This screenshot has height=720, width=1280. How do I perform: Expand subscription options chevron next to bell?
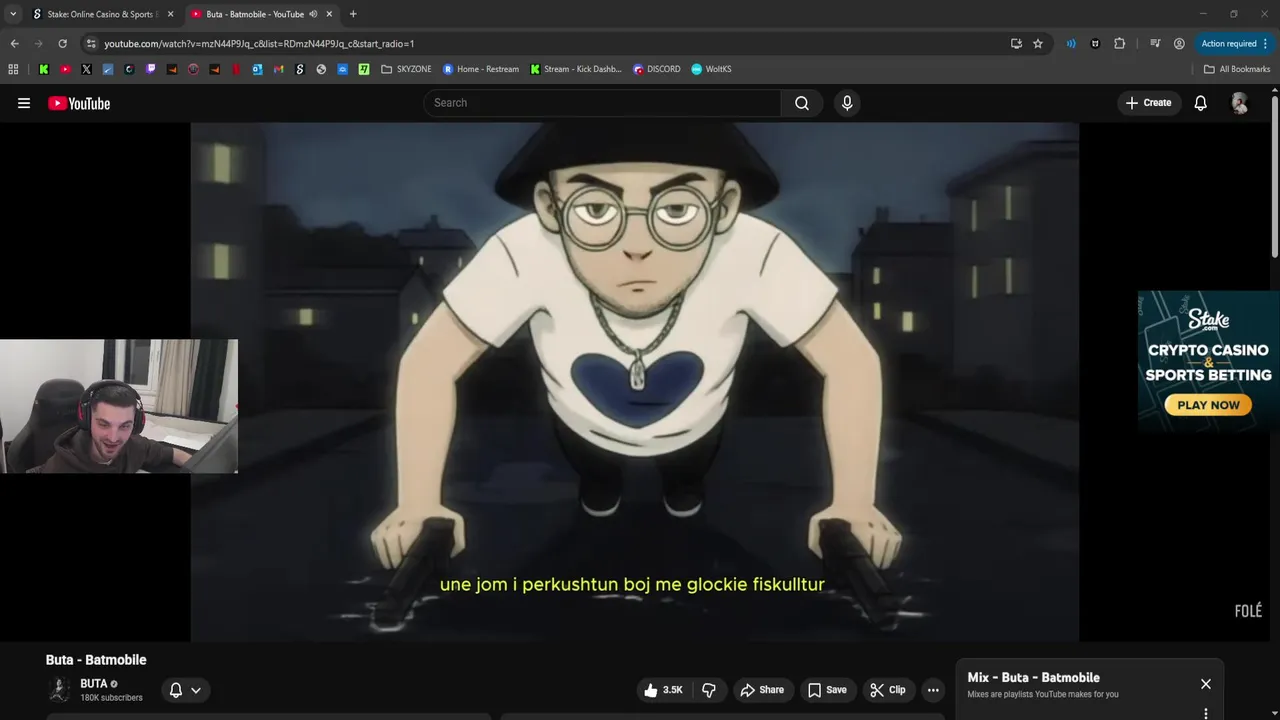[x=196, y=690]
